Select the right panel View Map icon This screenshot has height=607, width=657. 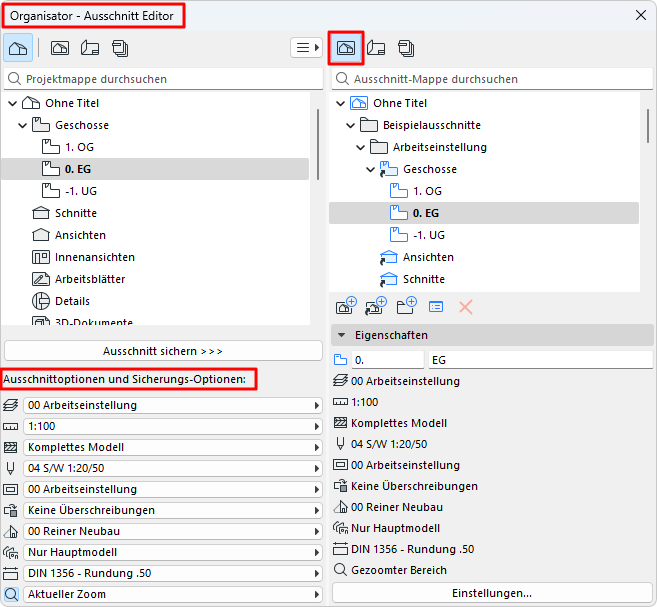point(346,48)
